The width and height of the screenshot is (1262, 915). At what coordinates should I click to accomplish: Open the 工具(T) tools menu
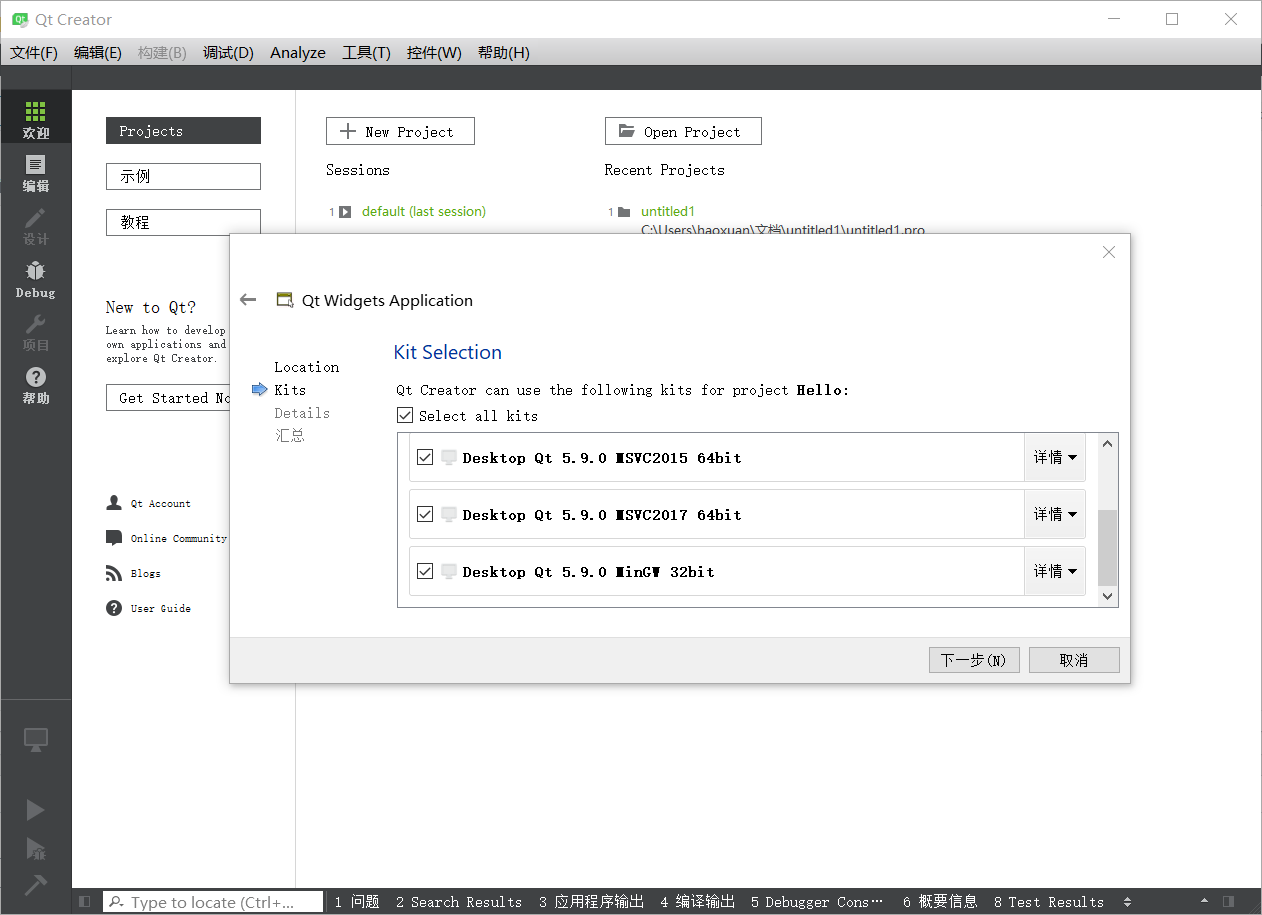pyautogui.click(x=366, y=53)
